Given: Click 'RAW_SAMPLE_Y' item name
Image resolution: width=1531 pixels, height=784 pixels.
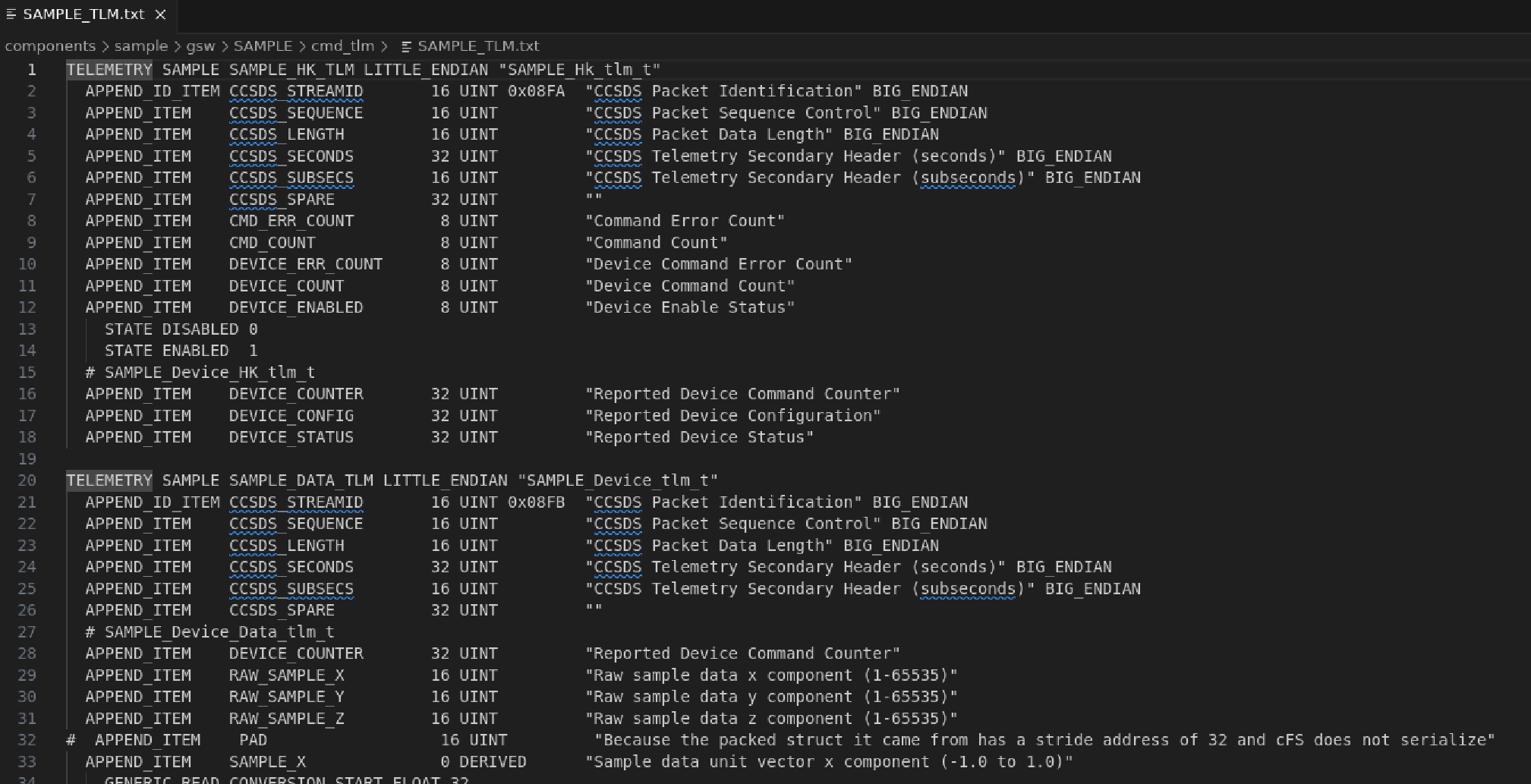Looking at the screenshot, I should click(287, 697).
